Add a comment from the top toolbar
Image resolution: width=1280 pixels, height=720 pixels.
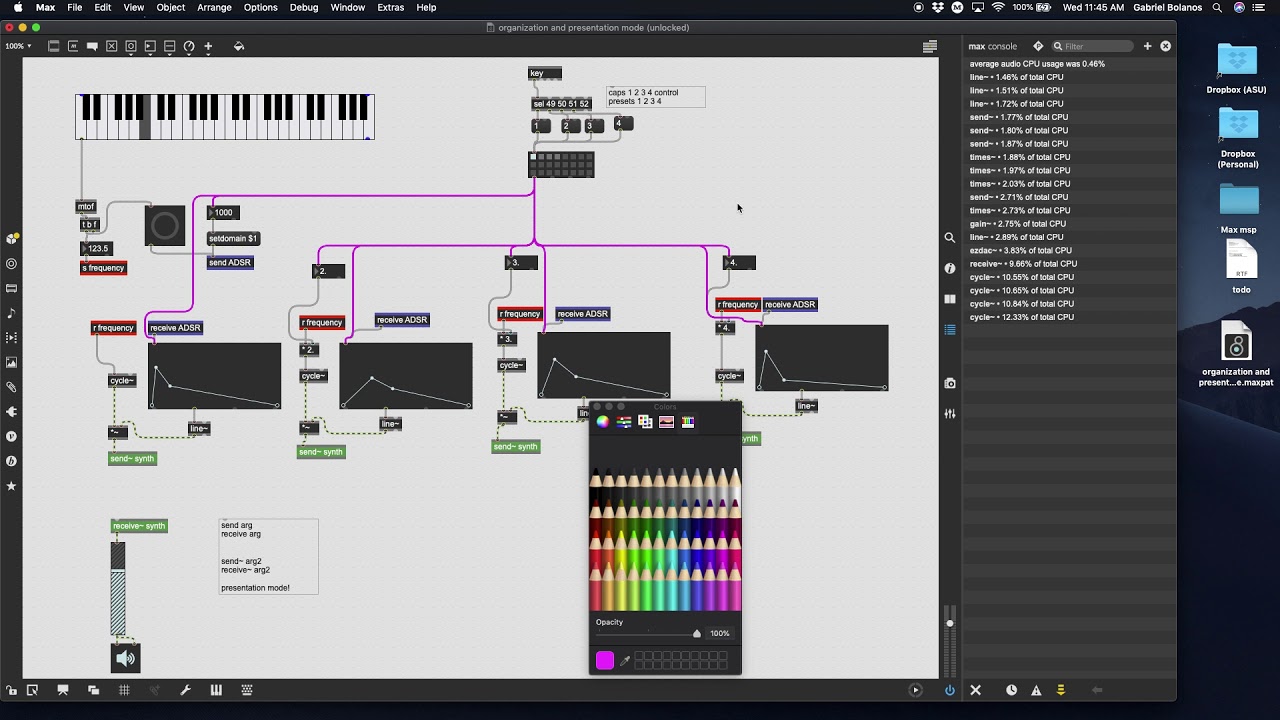[92, 46]
